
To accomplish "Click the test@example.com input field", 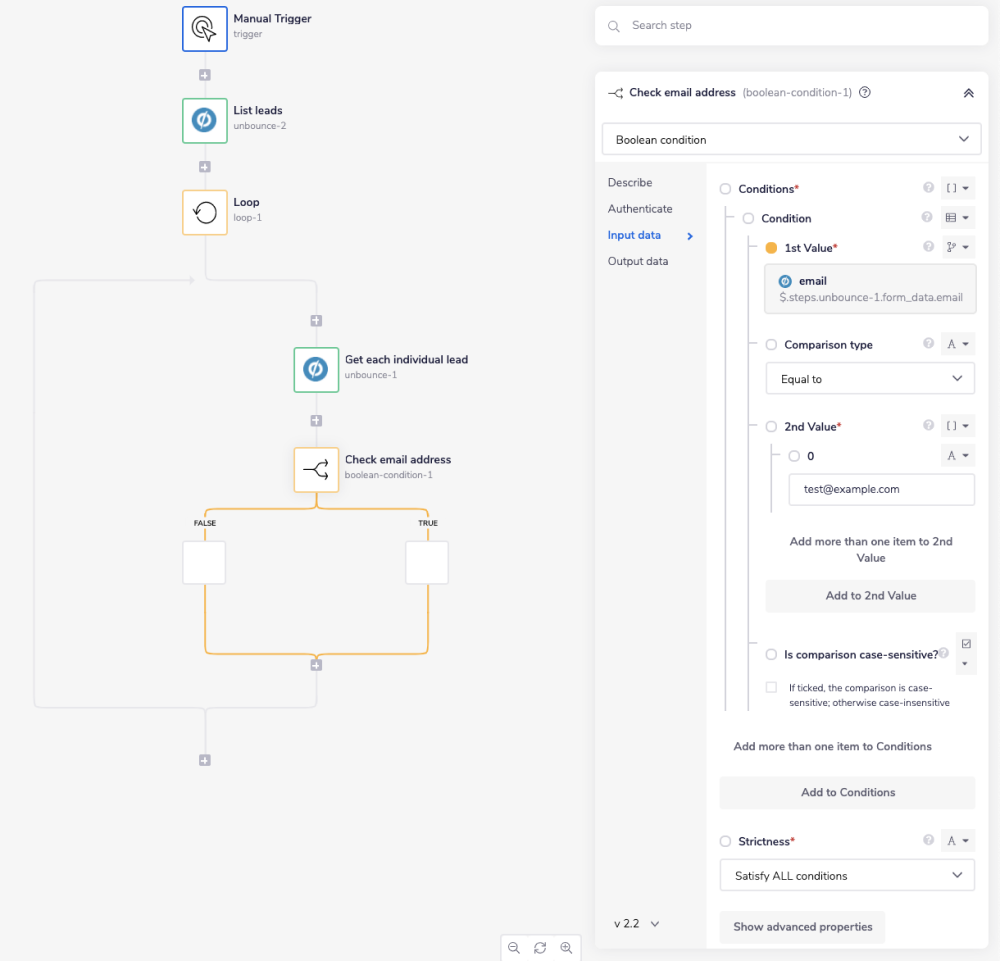I will point(881,490).
